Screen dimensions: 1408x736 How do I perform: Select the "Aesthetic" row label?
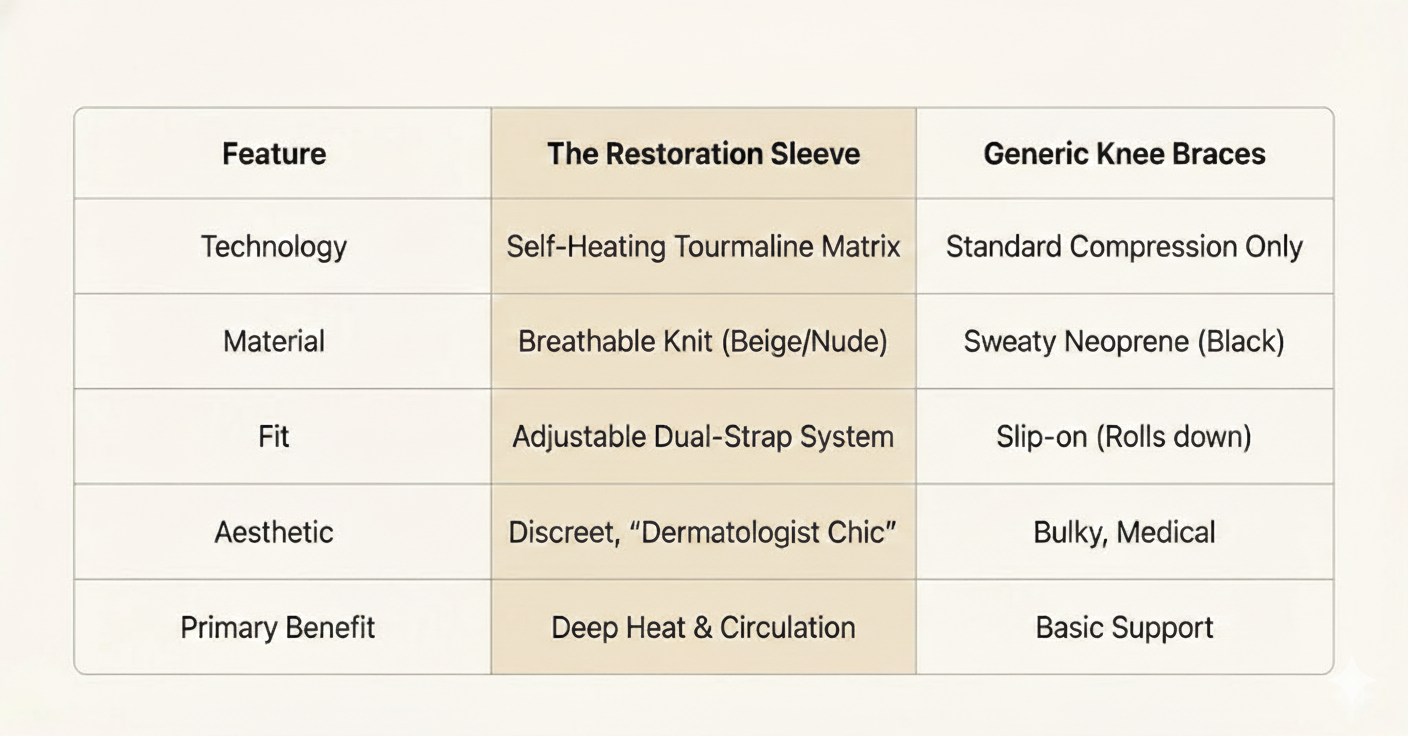[x=274, y=532]
